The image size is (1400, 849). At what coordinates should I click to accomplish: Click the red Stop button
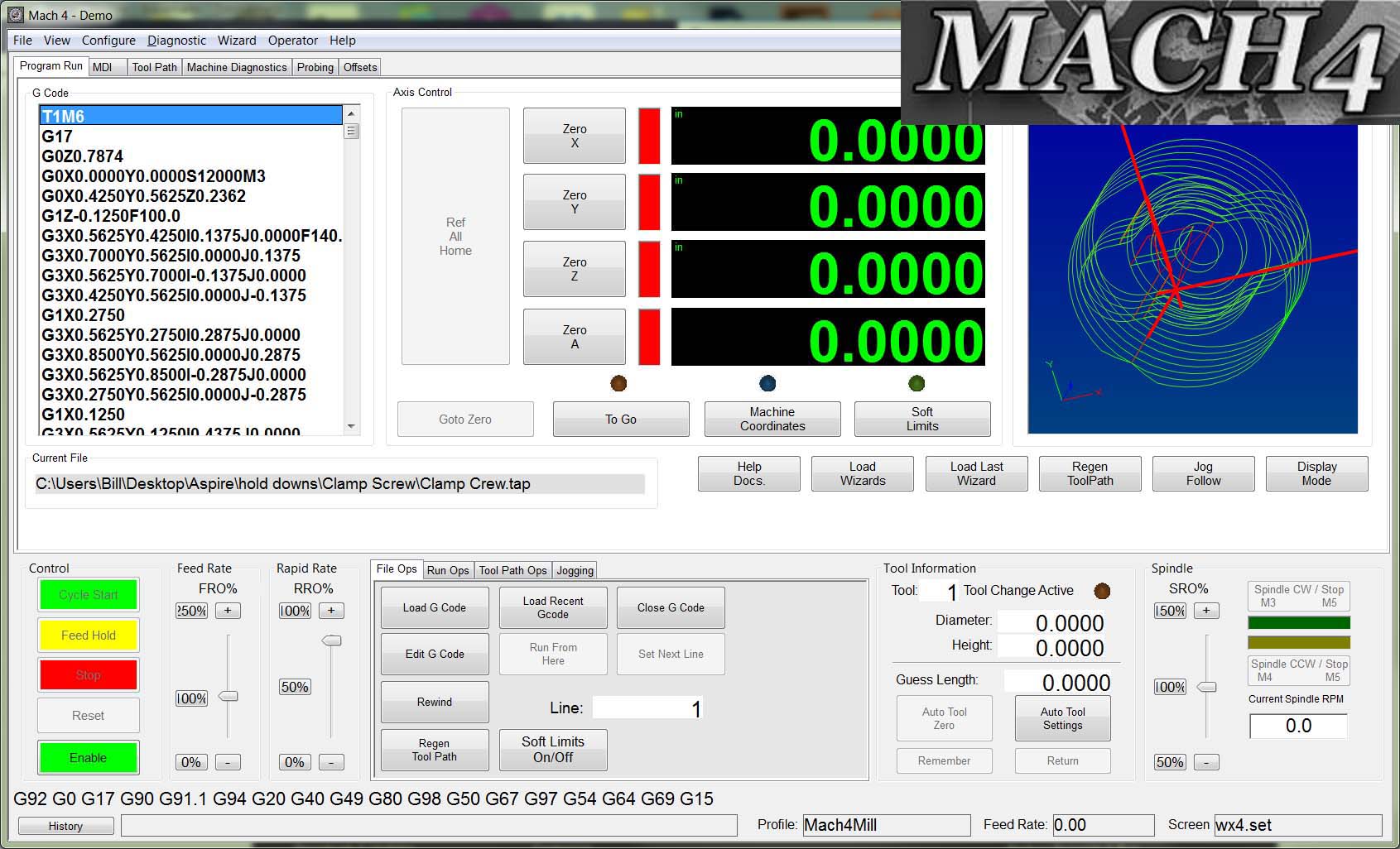coord(89,674)
